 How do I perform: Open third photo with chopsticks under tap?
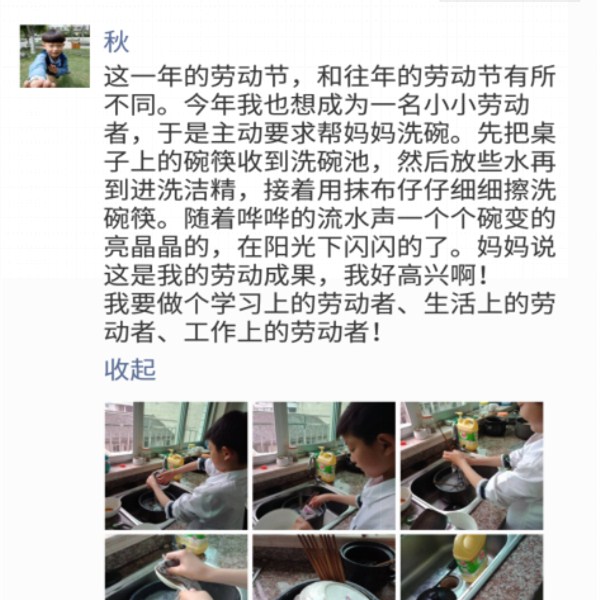coord(472,466)
